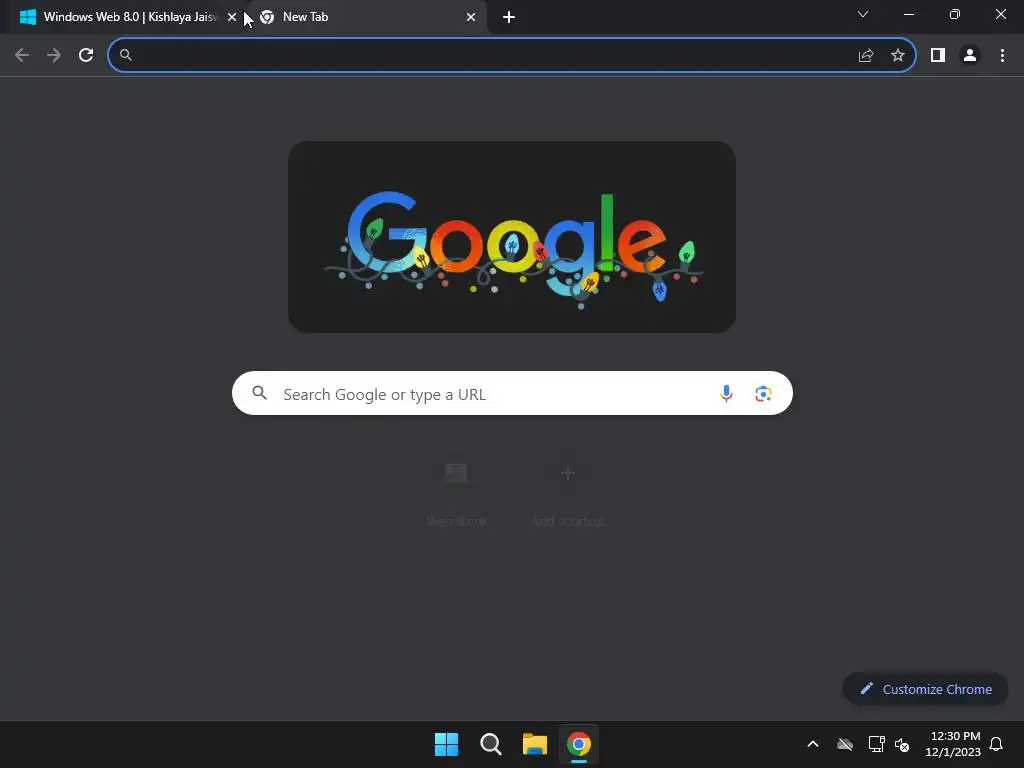Start voice search with microphone icon
Screen dimensions: 1024x768
(726, 393)
